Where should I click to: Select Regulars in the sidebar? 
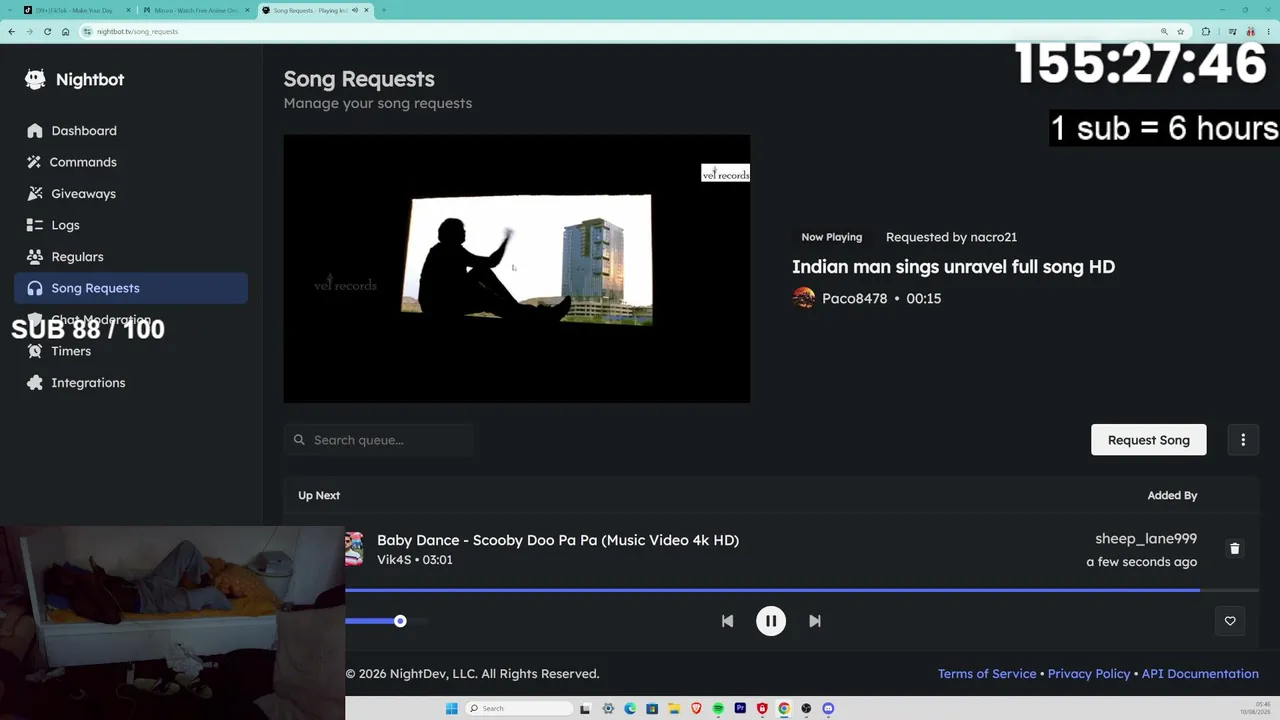click(x=131, y=257)
